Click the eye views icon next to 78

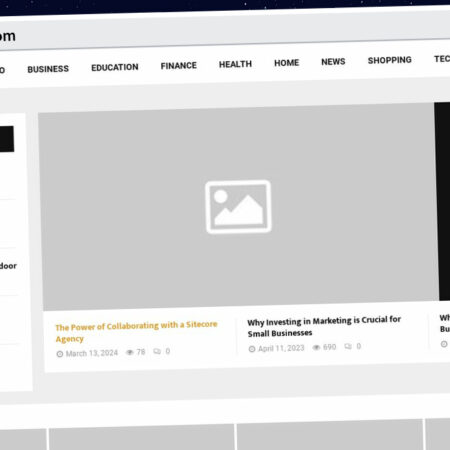pyautogui.click(x=130, y=352)
